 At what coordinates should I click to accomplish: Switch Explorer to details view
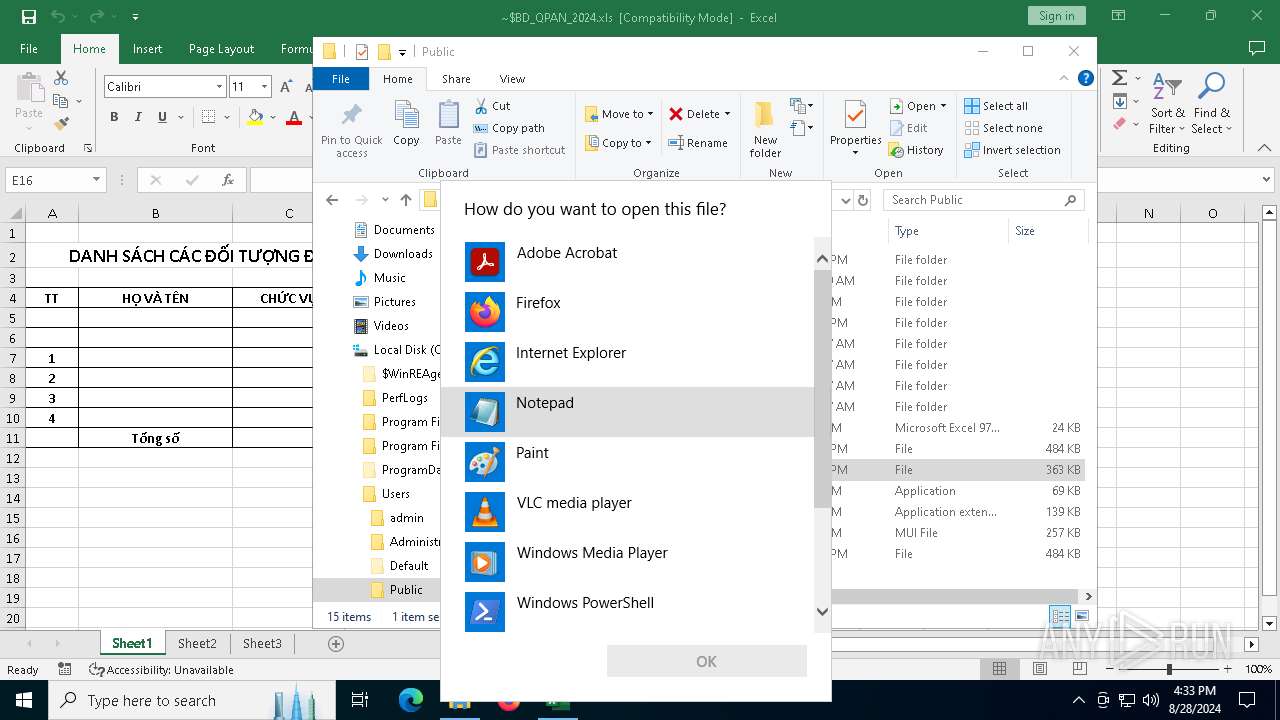pyautogui.click(x=1060, y=616)
